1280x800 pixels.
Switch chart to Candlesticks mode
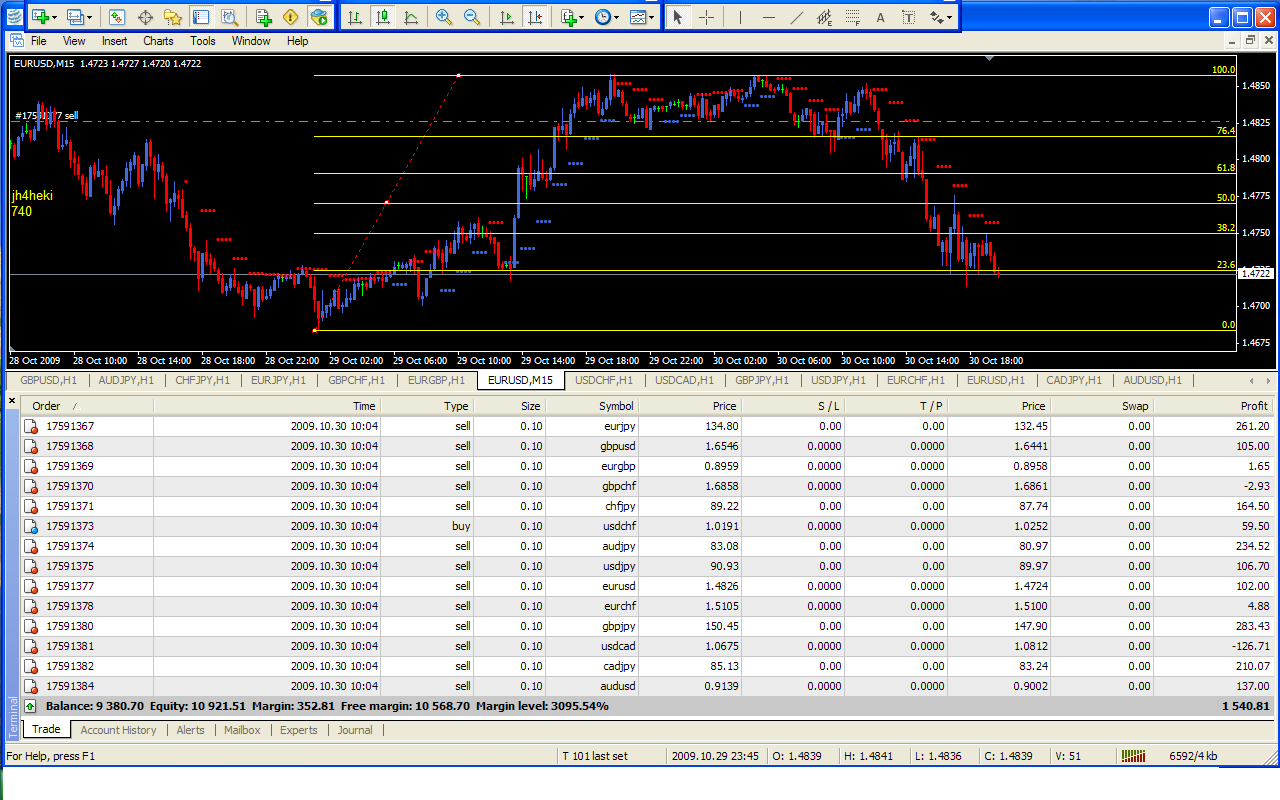click(382, 16)
